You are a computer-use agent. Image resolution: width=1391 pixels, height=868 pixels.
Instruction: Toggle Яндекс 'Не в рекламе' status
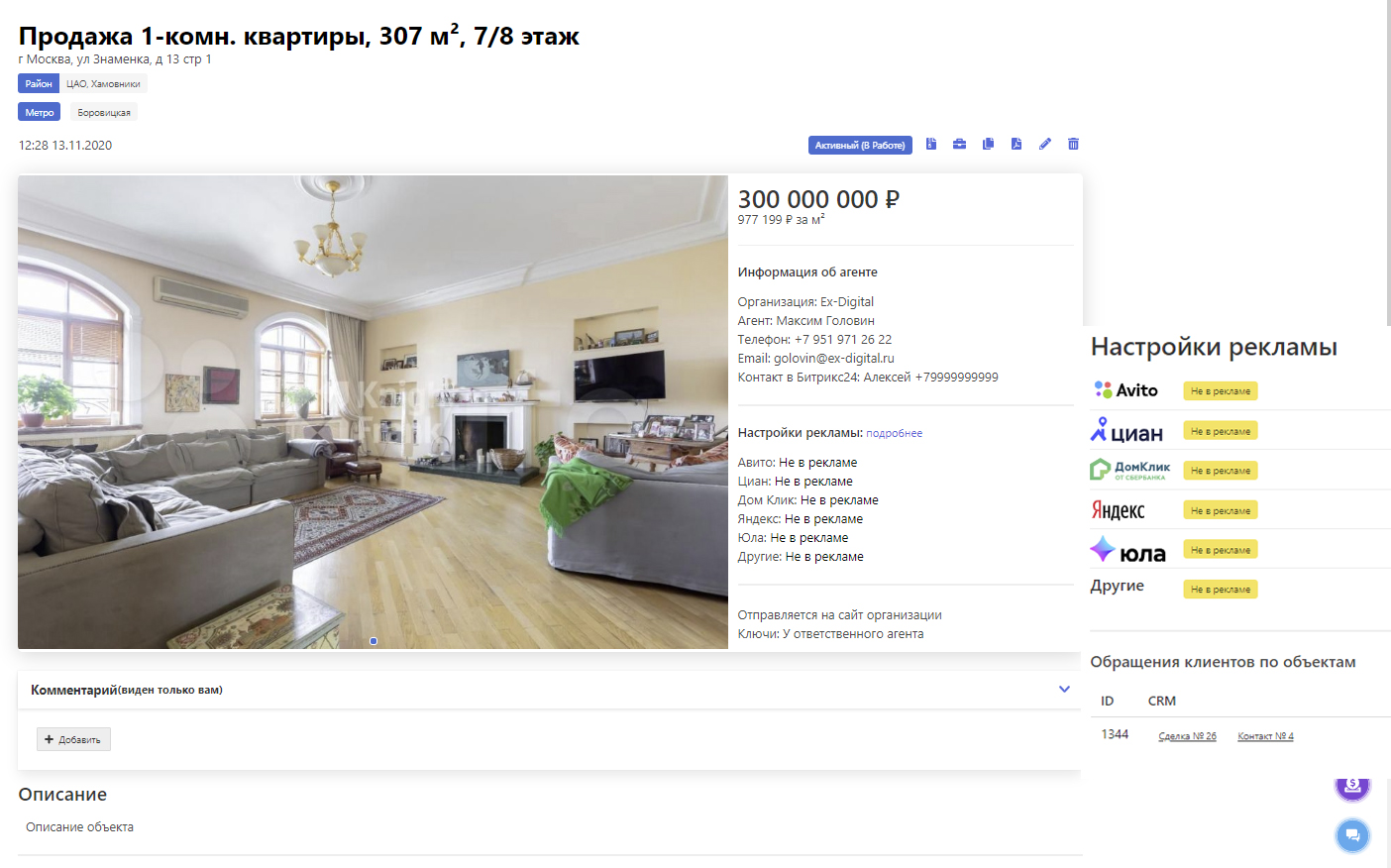(1221, 510)
